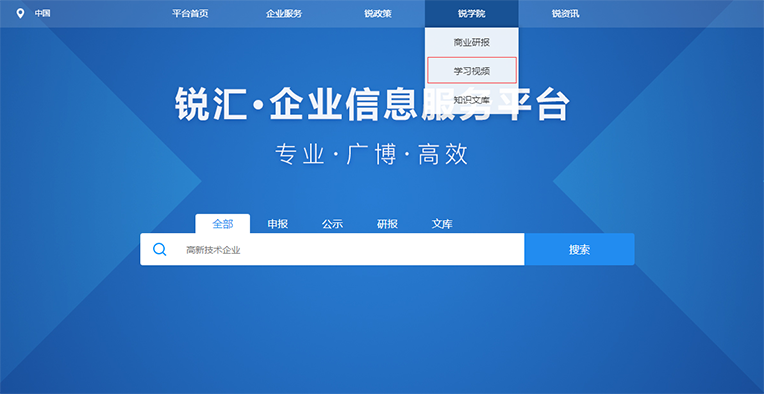The height and width of the screenshot is (394, 764).
Task: Open the 中国 region selector
Action: (42, 13)
